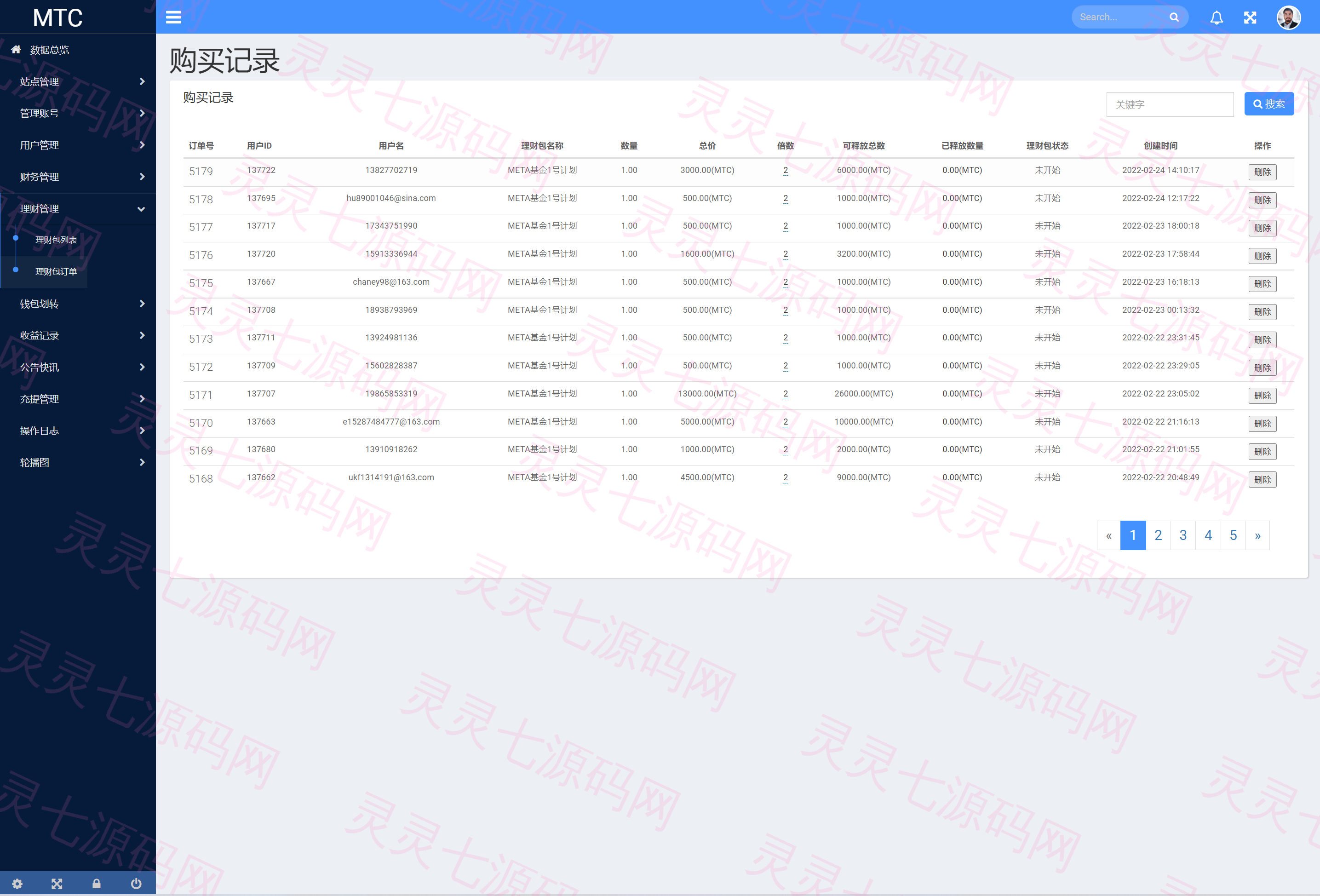Expand the 充提管理 menu
Viewport: 1320px width, 896px height.
click(78, 399)
